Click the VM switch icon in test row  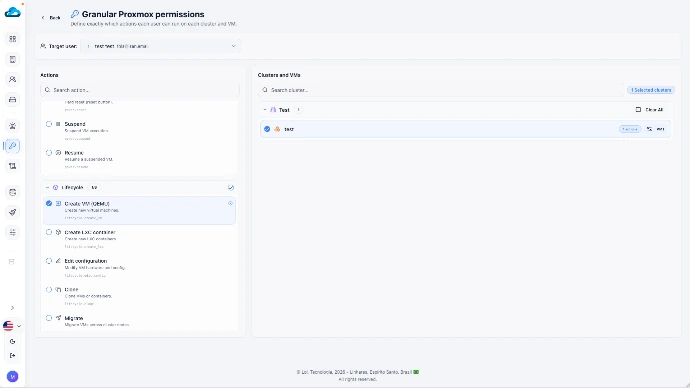click(649, 129)
